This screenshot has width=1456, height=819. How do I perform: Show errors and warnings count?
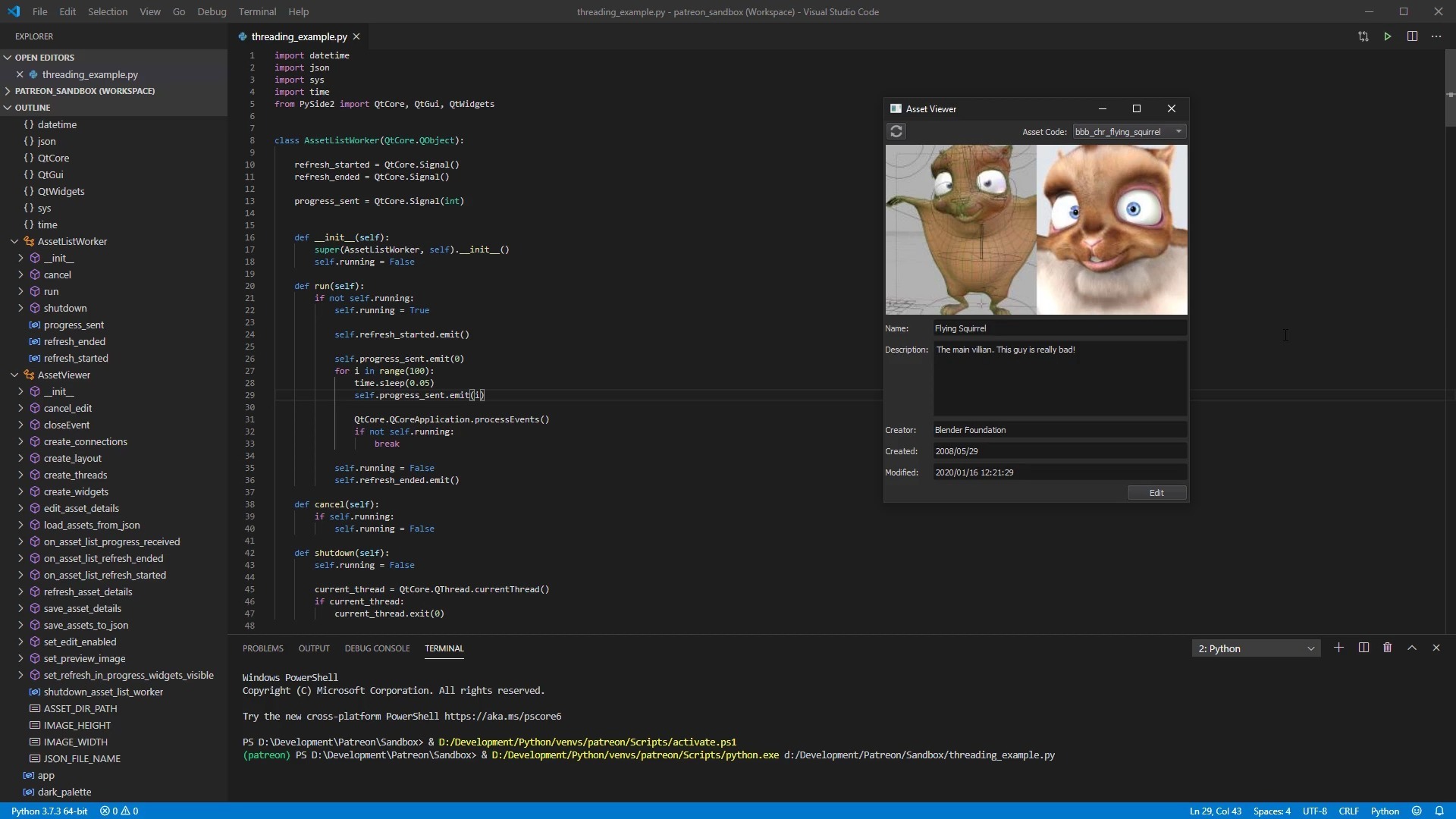coord(119,811)
